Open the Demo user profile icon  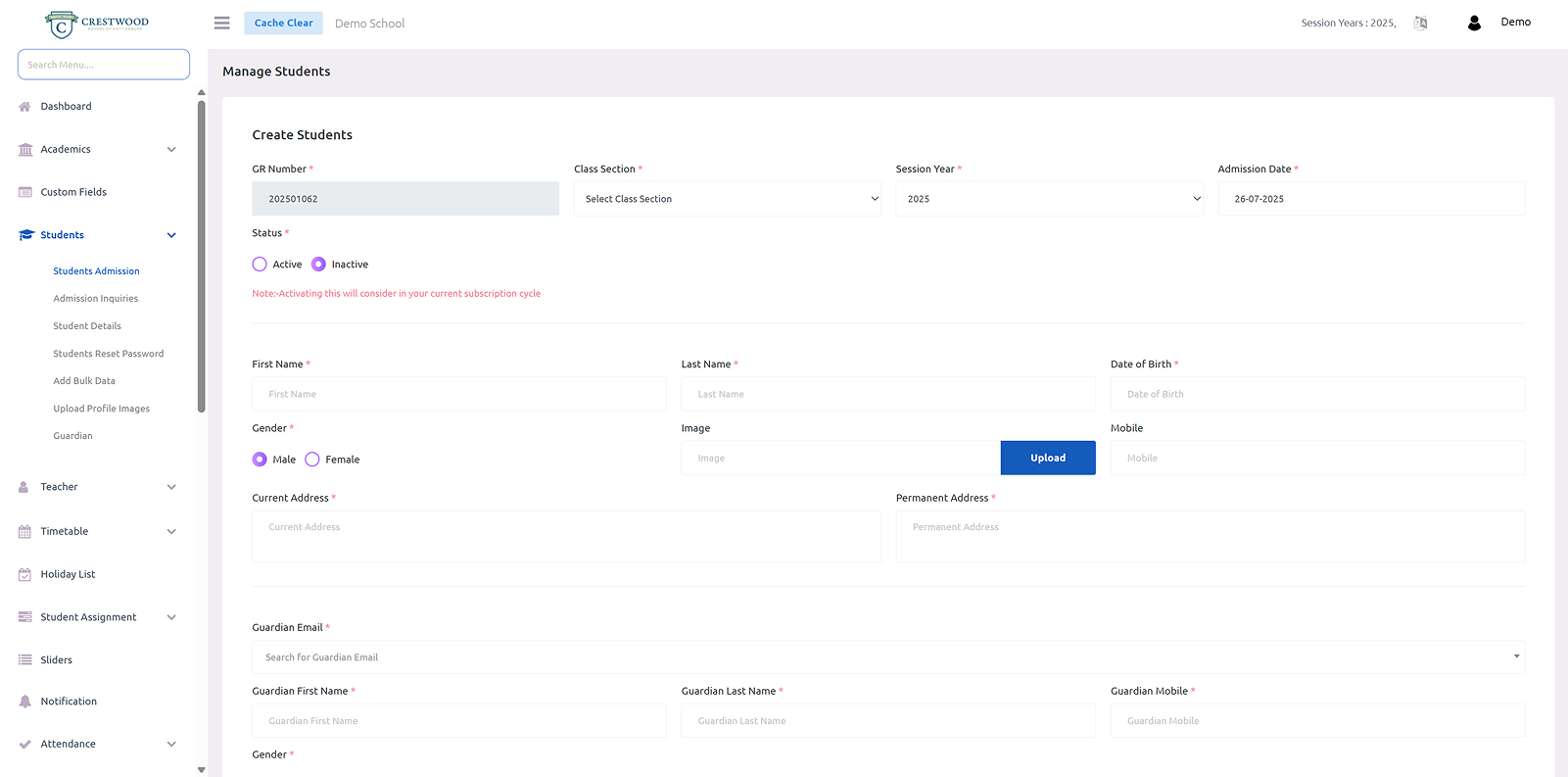click(x=1474, y=23)
